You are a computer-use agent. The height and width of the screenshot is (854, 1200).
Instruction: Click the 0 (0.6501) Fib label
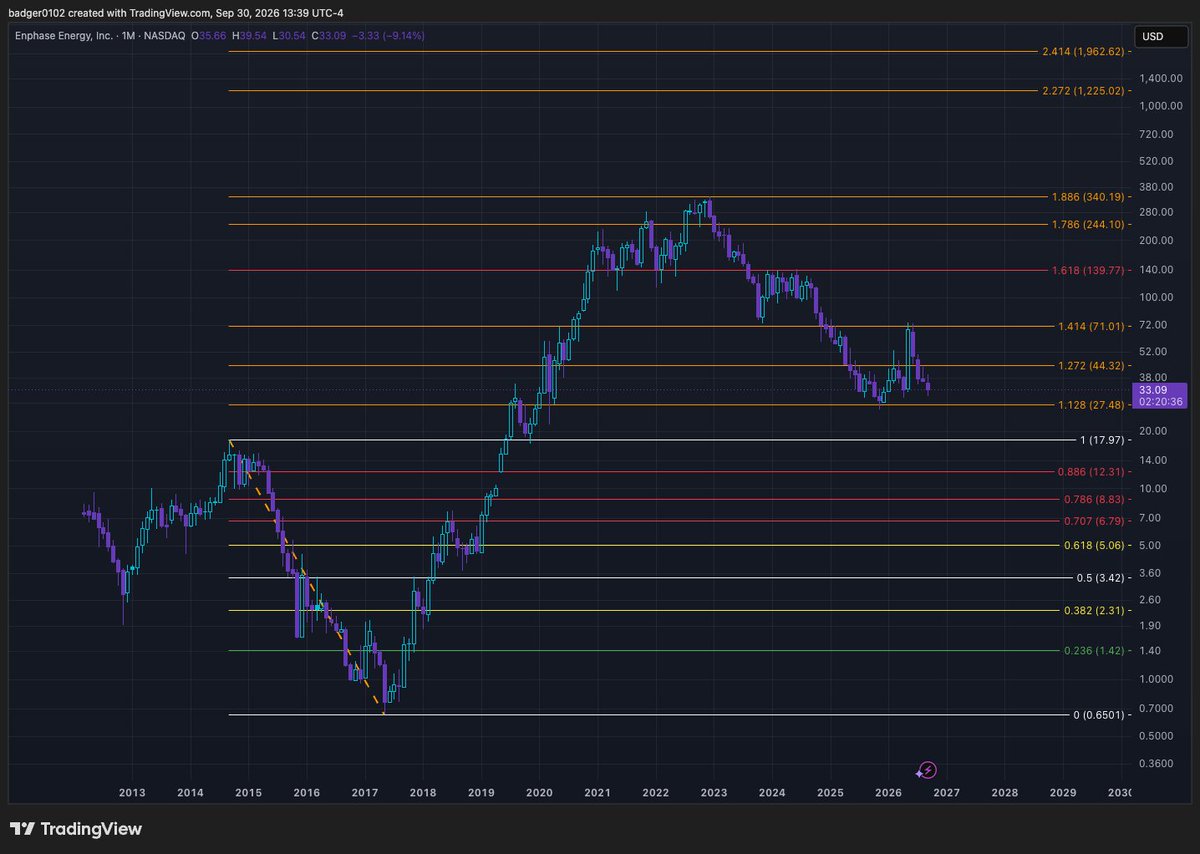(1101, 716)
